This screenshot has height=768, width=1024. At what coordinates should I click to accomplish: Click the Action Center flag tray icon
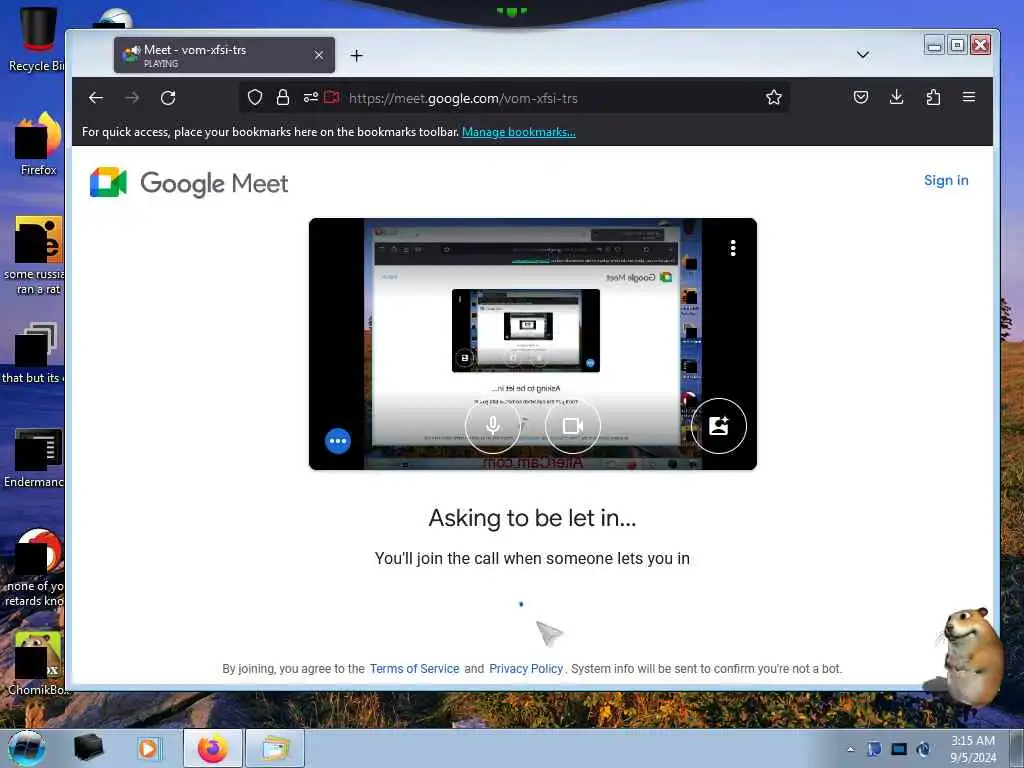874,749
